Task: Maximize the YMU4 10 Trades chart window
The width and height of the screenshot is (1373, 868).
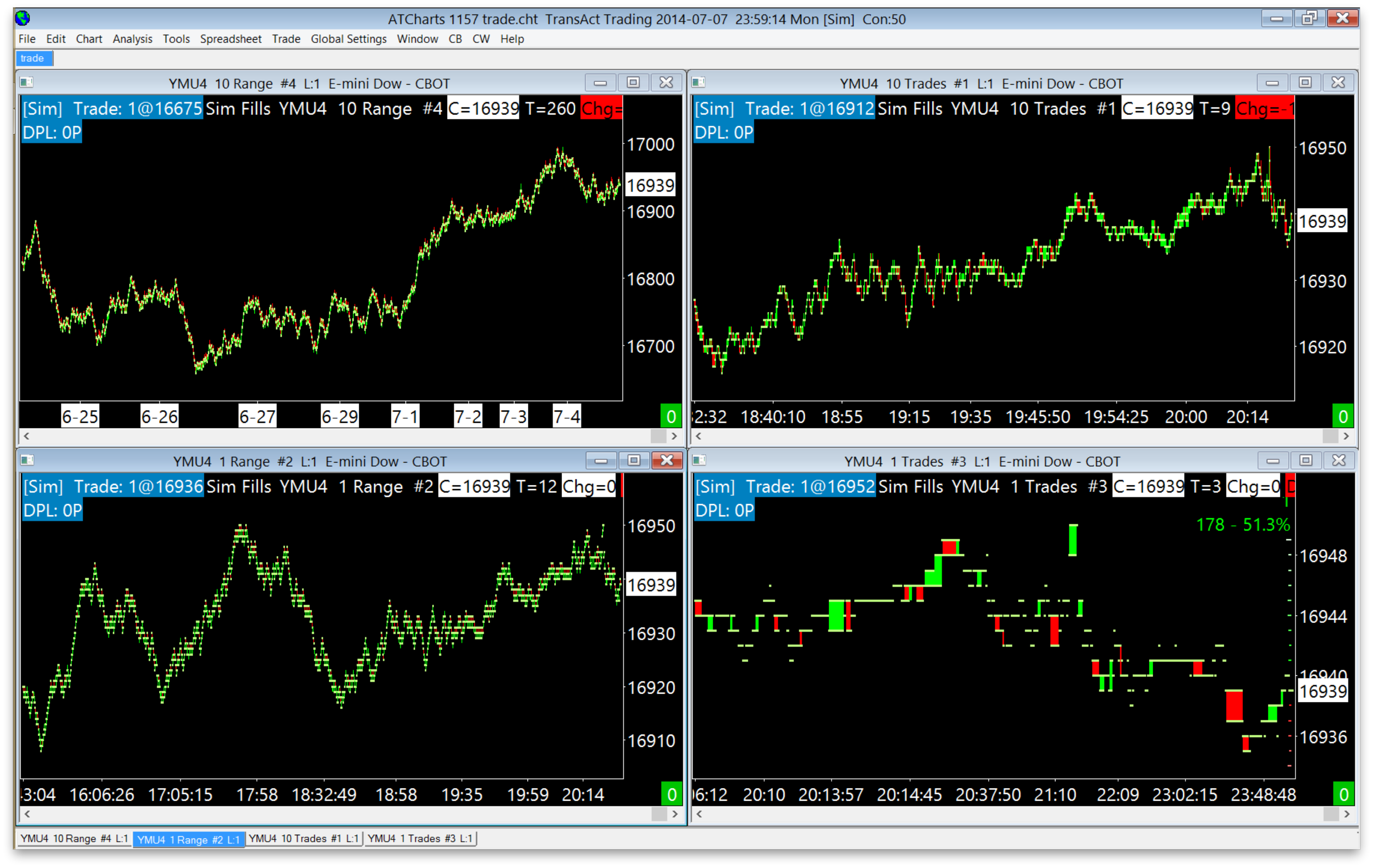Action: point(1305,83)
